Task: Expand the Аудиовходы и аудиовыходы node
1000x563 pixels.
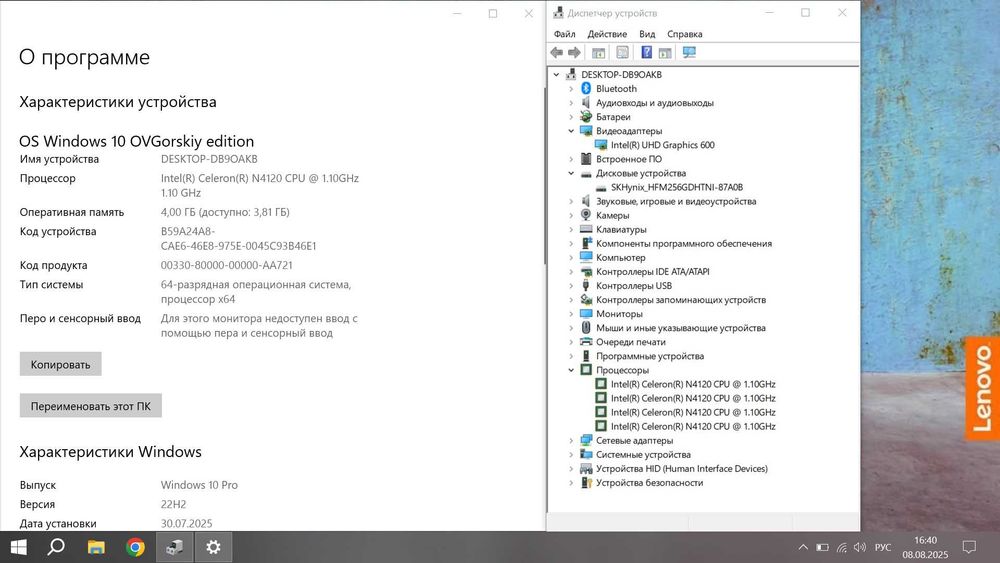Action: click(x=571, y=103)
